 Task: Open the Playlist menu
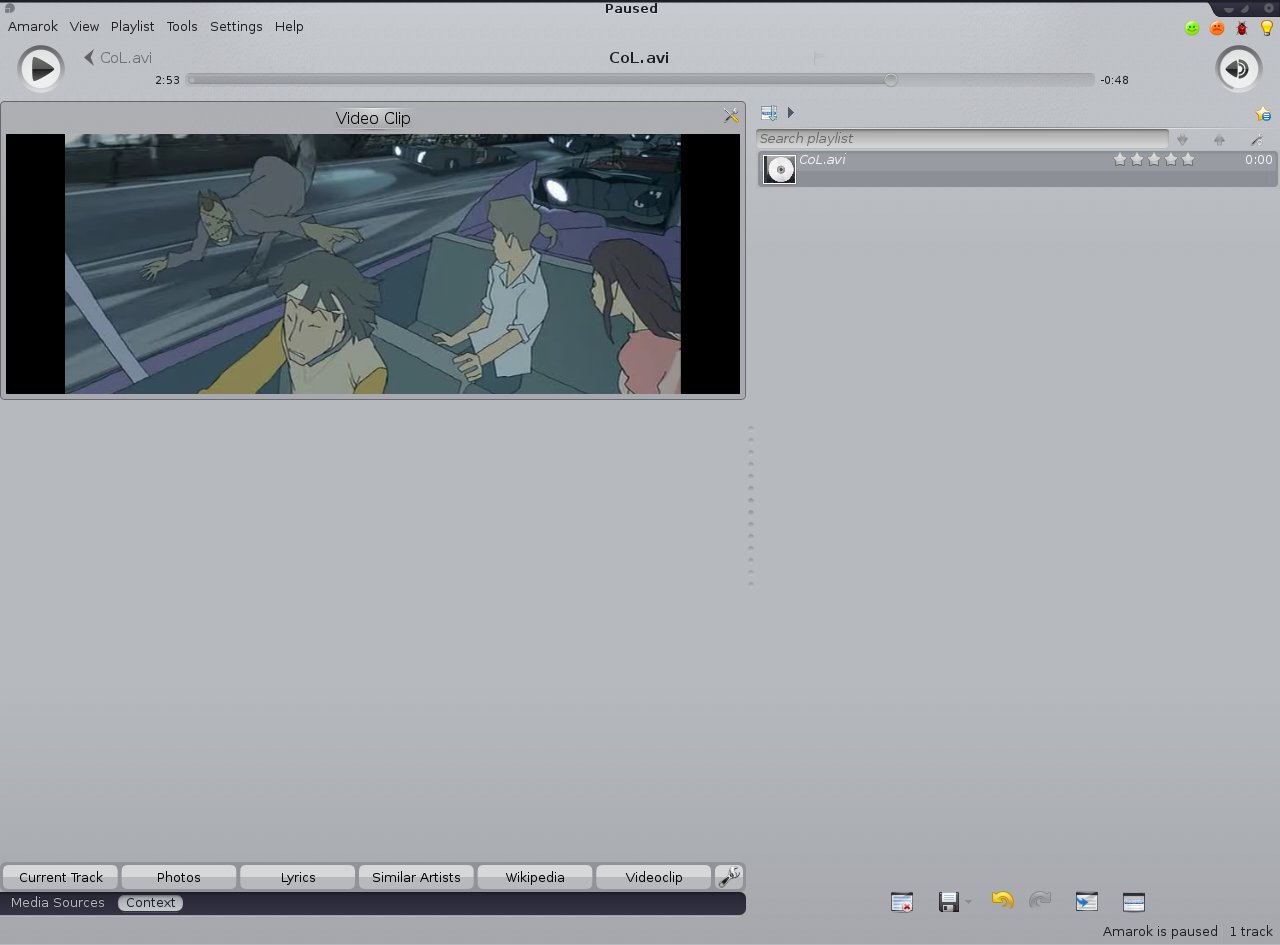pyautogui.click(x=132, y=27)
